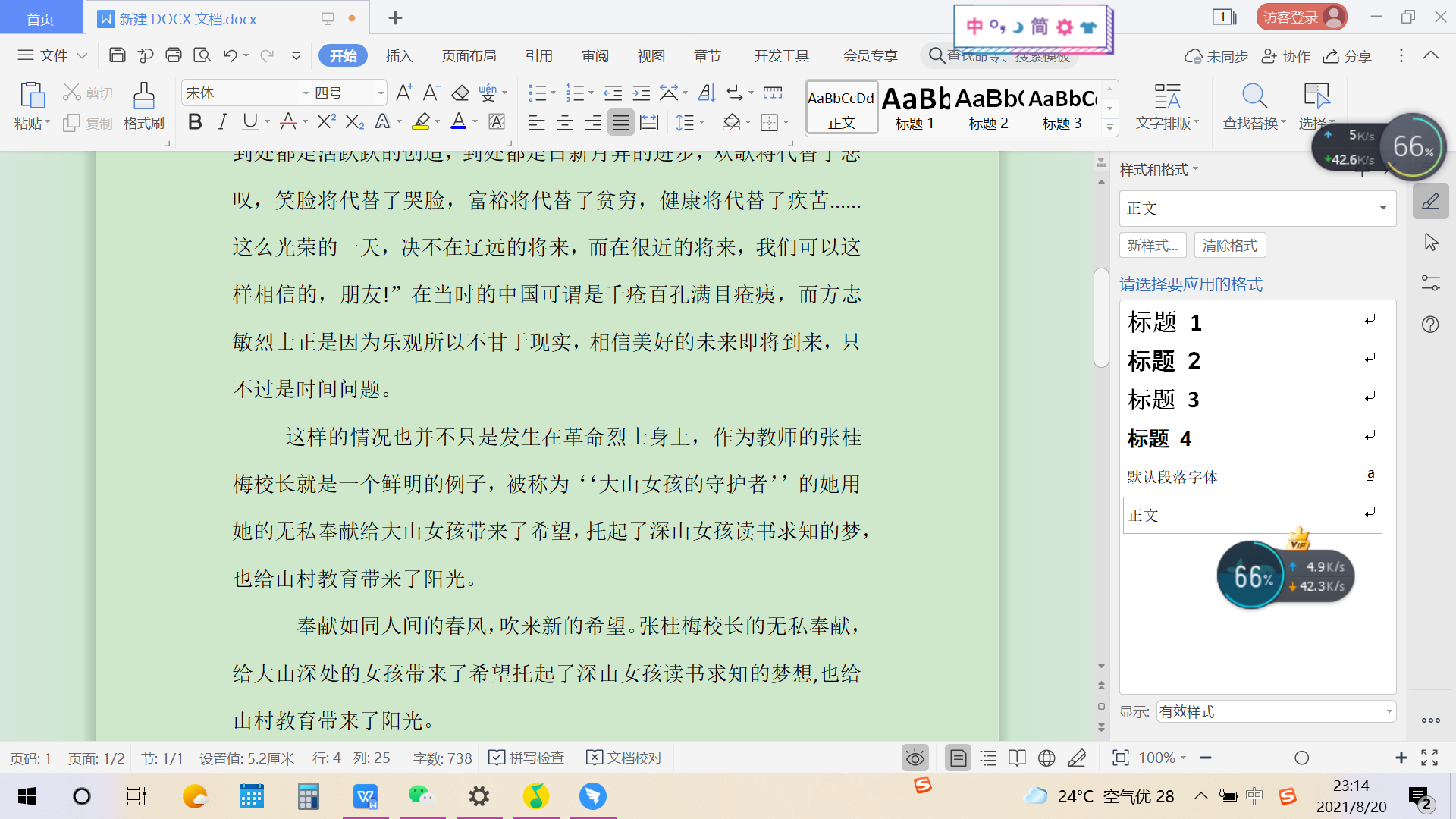Open the font name dropdown showing 宋体
1456x819 pixels.
[x=306, y=93]
